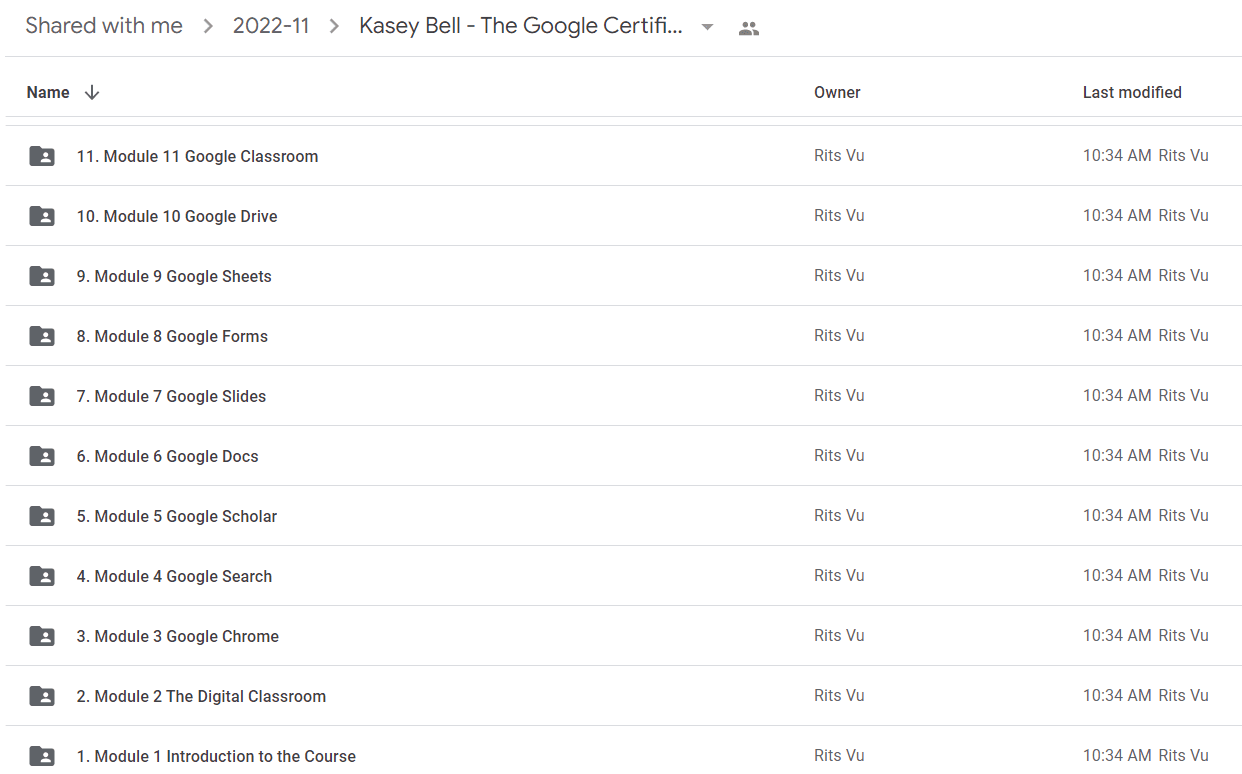1242x774 pixels.
Task: Select the 4. Module 4 Google Search row
Action: [623, 576]
